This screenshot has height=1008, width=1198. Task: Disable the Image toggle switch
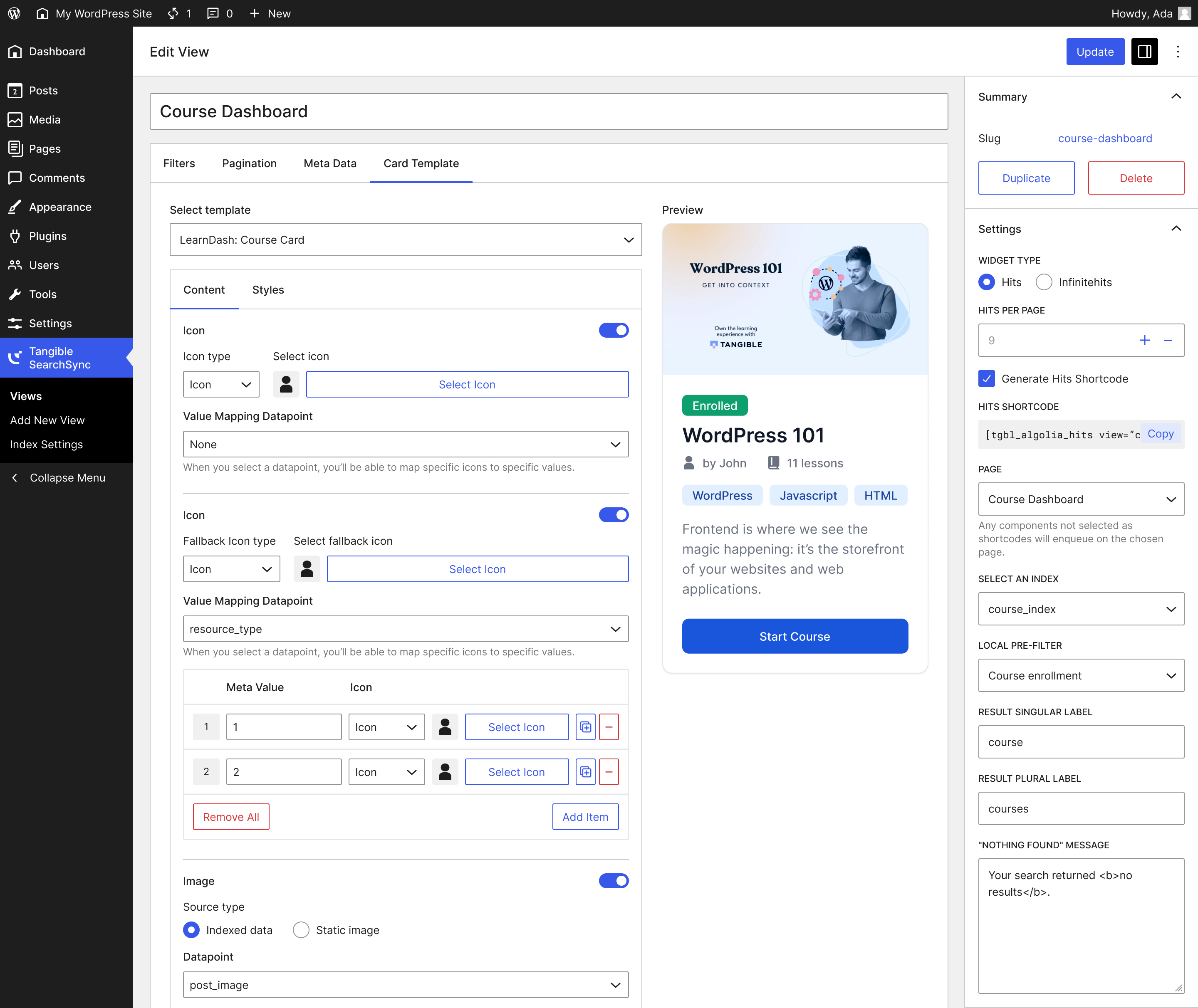[x=614, y=881]
